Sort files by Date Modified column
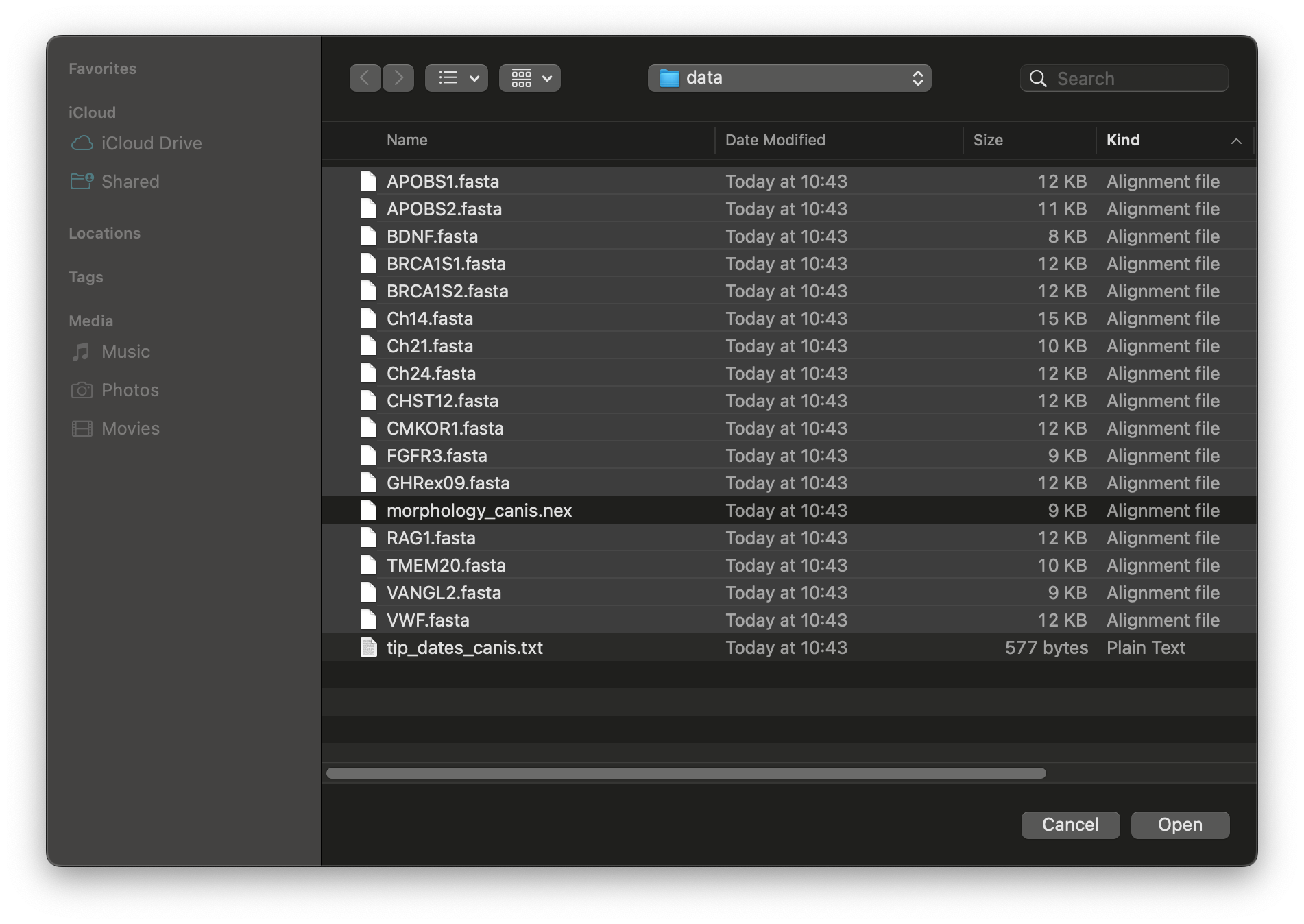1304x924 pixels. tap(775, 140)
